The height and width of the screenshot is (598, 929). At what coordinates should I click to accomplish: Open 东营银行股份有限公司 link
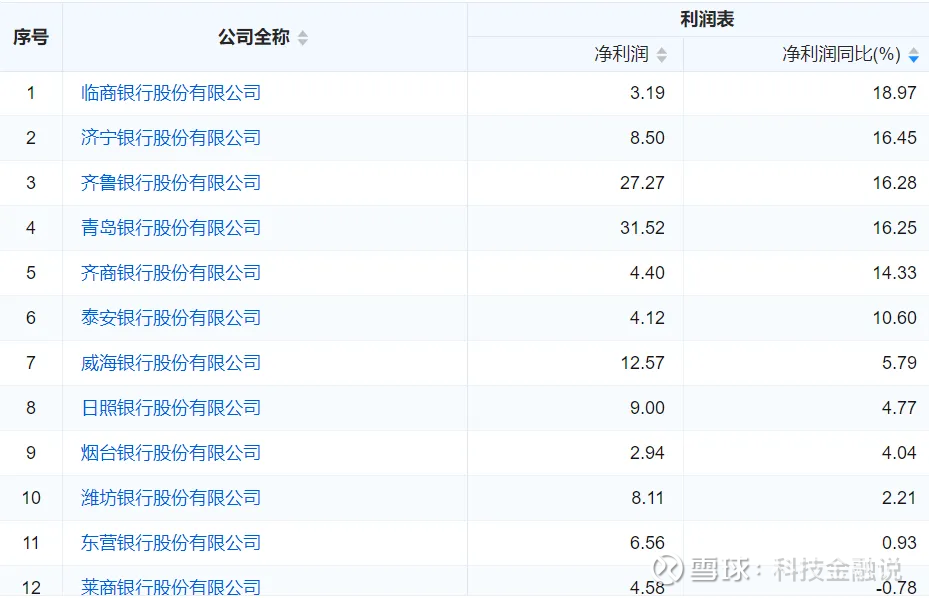(171, 543)
